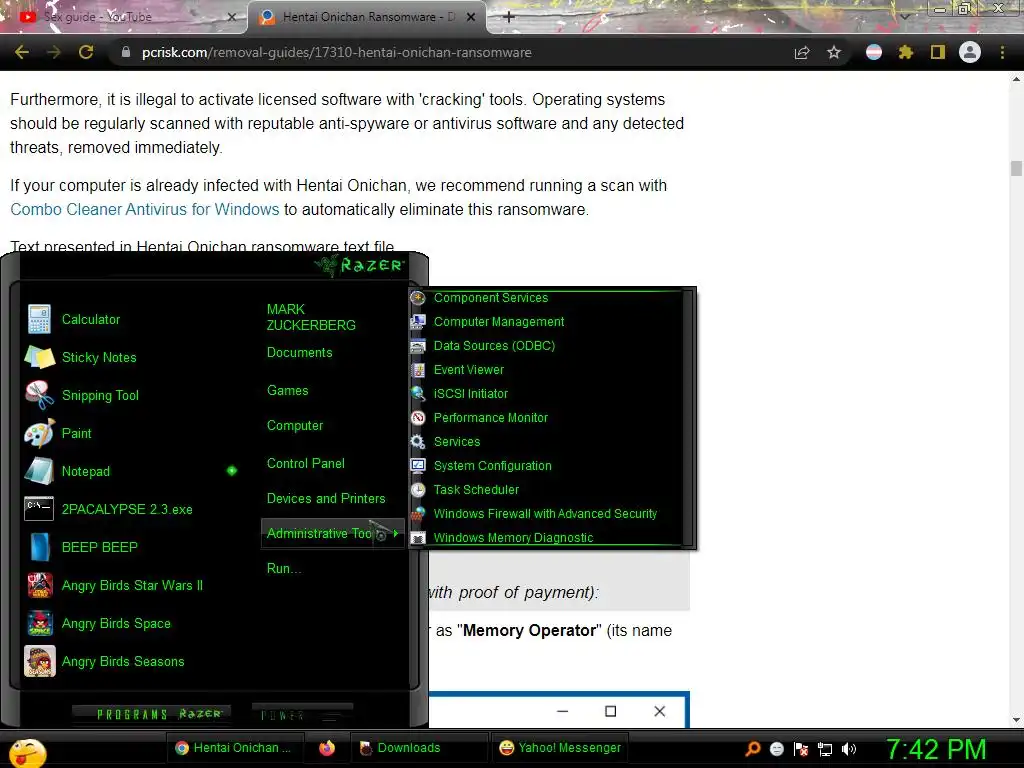Open the BEEP BEEP blue icon

click(40, 547)
